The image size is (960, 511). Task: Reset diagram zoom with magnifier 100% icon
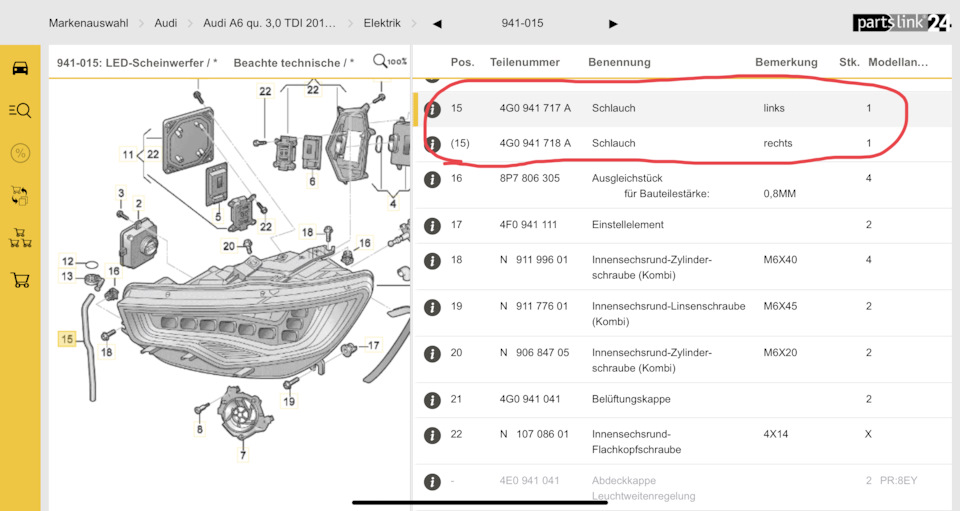point(389,62)
